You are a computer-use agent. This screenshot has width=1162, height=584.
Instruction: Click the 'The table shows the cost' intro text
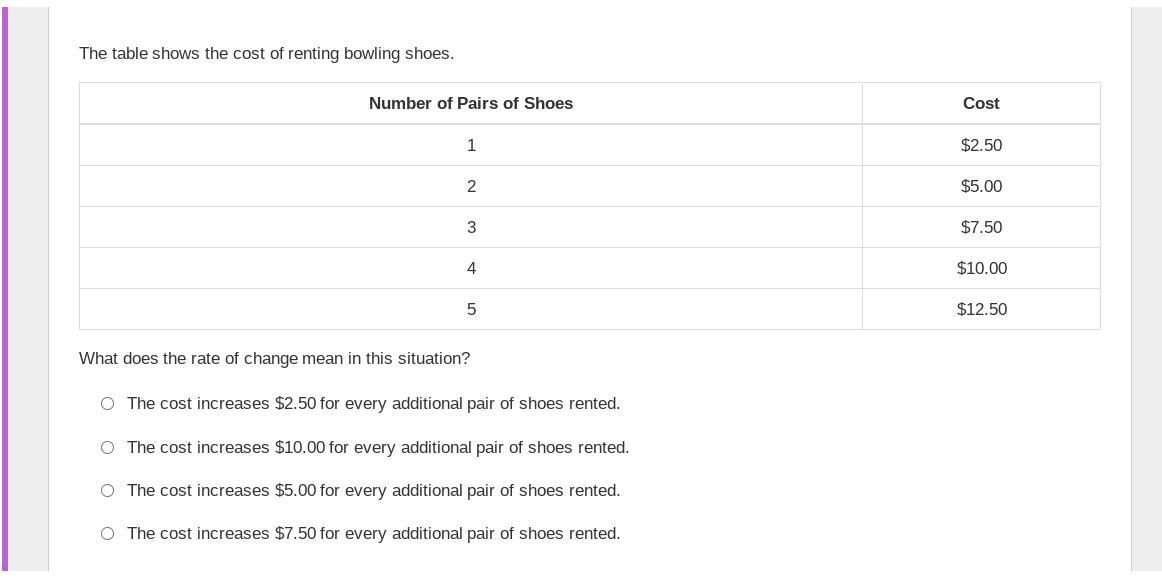pyautogui.click(x=266, y=54)
